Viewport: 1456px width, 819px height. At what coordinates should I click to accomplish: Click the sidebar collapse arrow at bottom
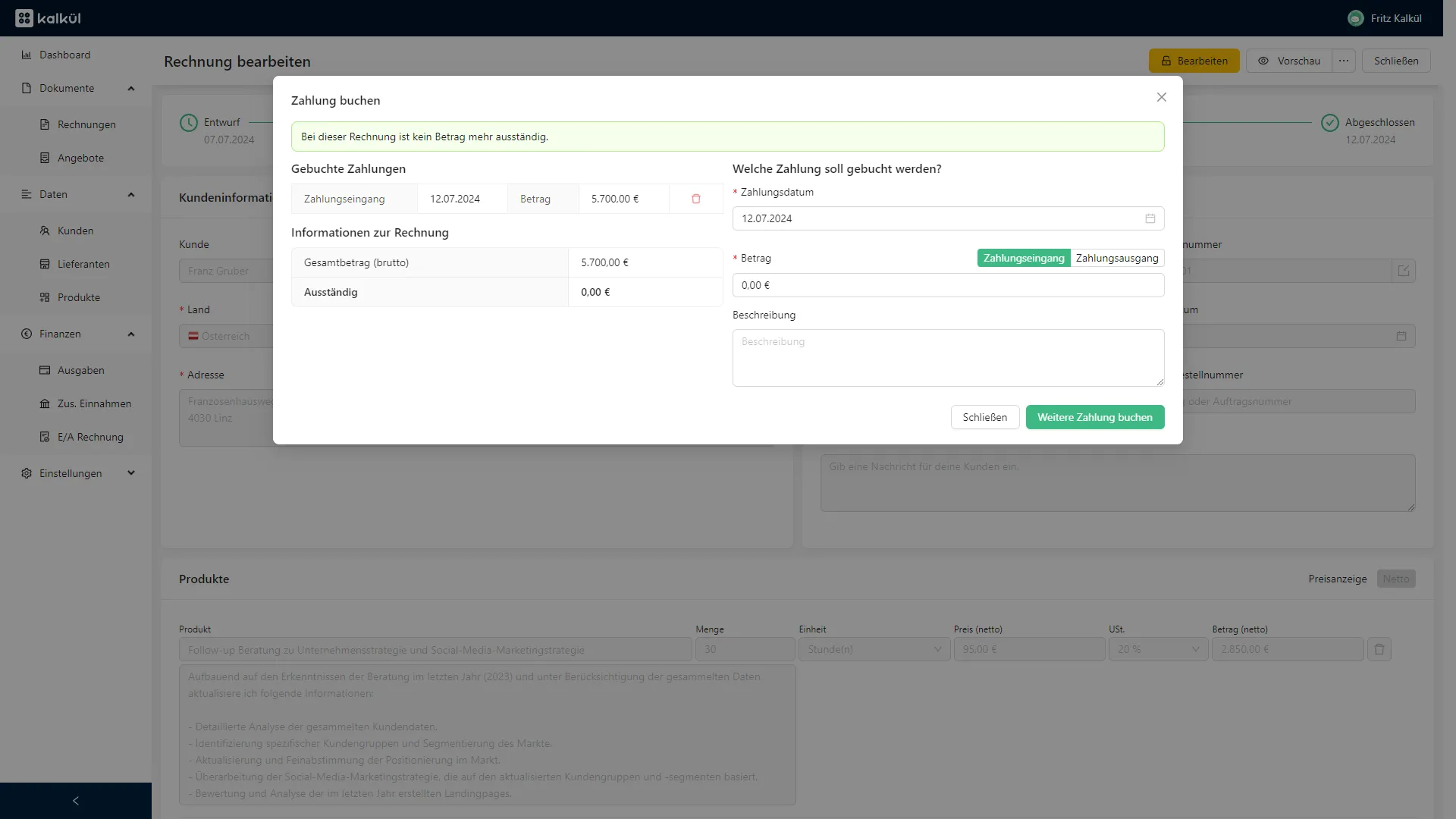pyautogui.click(x=75, y=801)
